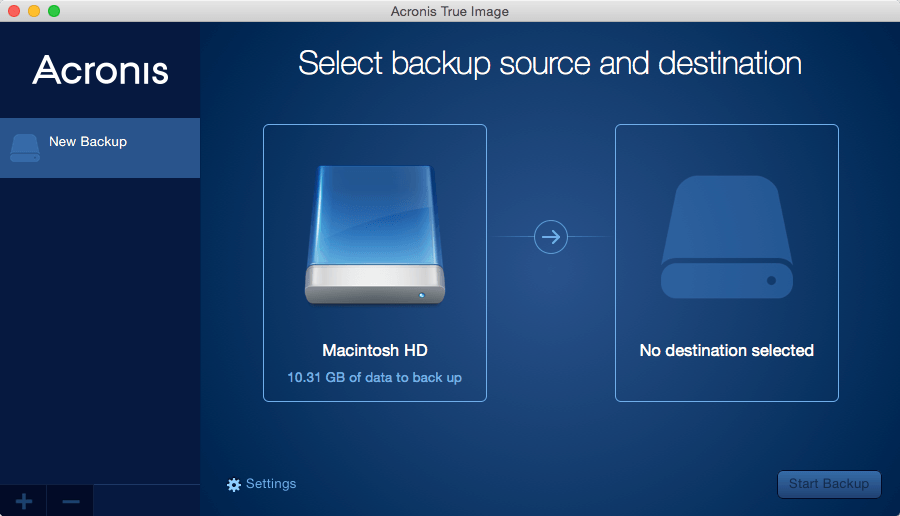900x516 pixels.
Task: Add a new backup with plus icon
Action: pyautogui.click(x=24, y=501)
